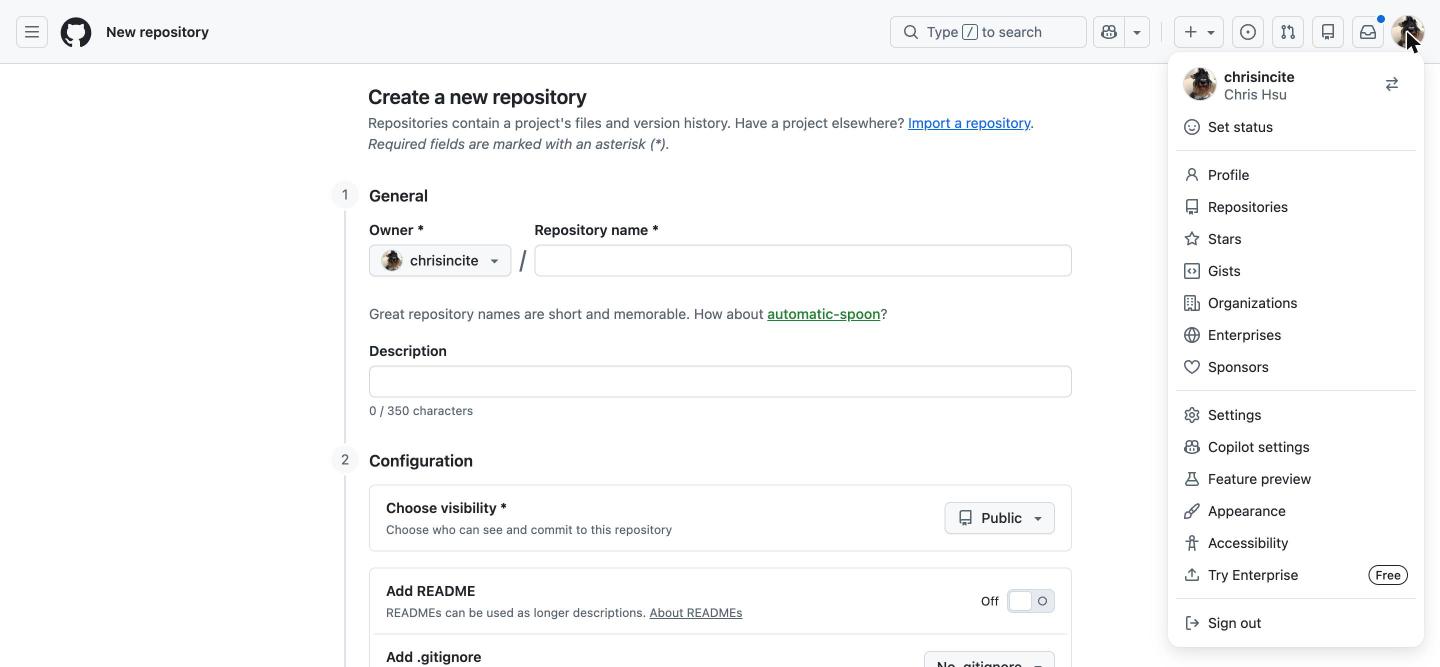Click the GitHub logo homepage icon
This screenshot has height=667, width=1440.
(x=76, y=32)
